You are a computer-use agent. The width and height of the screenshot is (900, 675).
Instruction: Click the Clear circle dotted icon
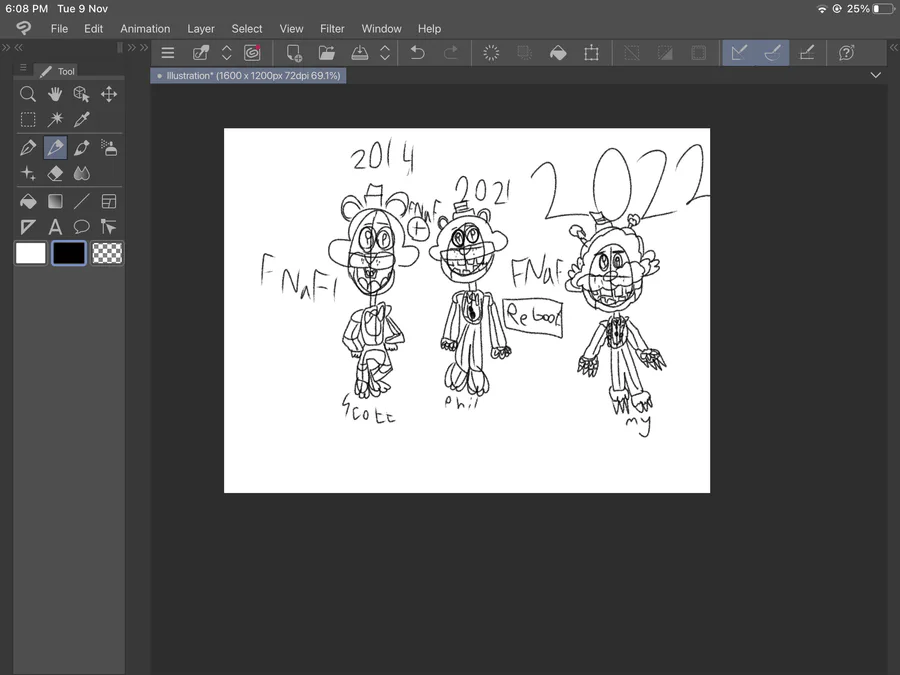click(x=491, y=53)
